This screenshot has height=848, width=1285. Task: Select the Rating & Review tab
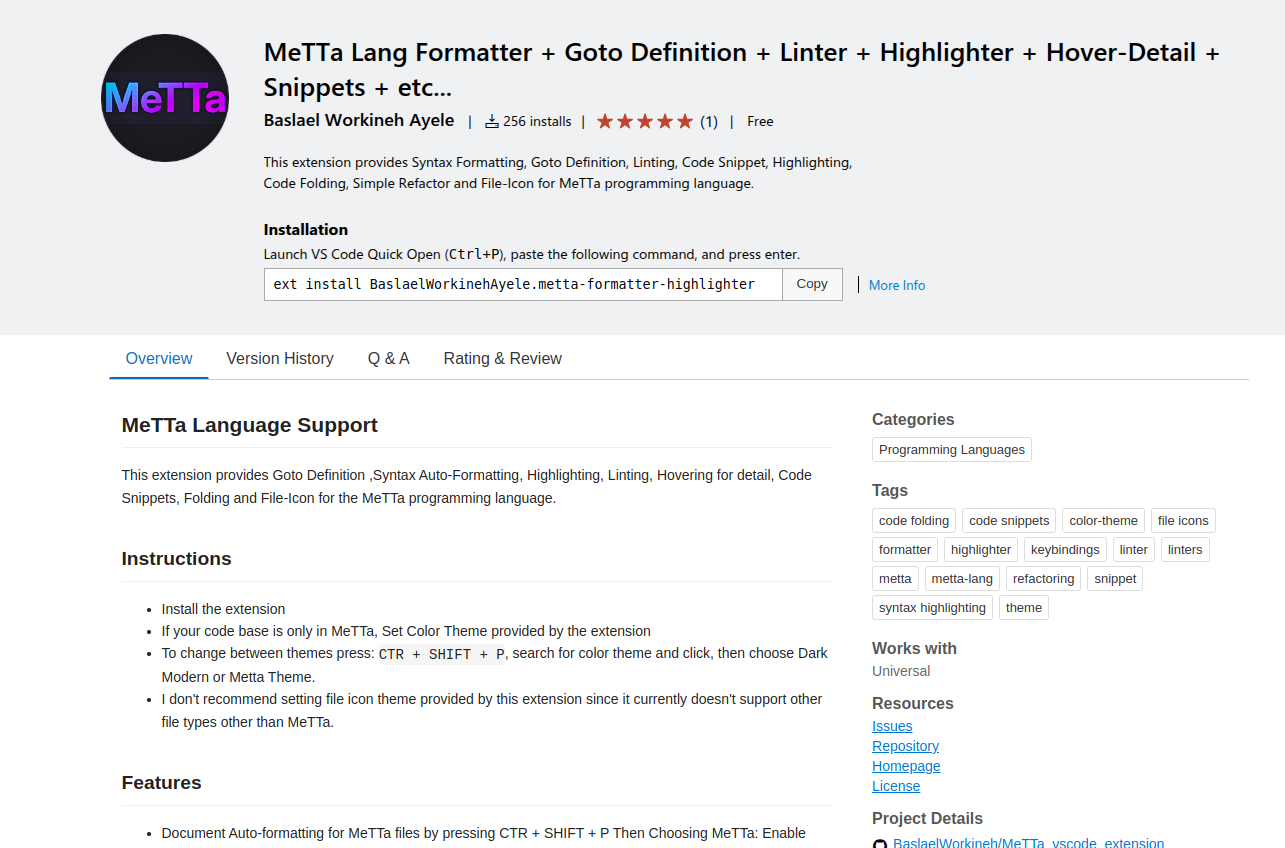tap(502, 358)
